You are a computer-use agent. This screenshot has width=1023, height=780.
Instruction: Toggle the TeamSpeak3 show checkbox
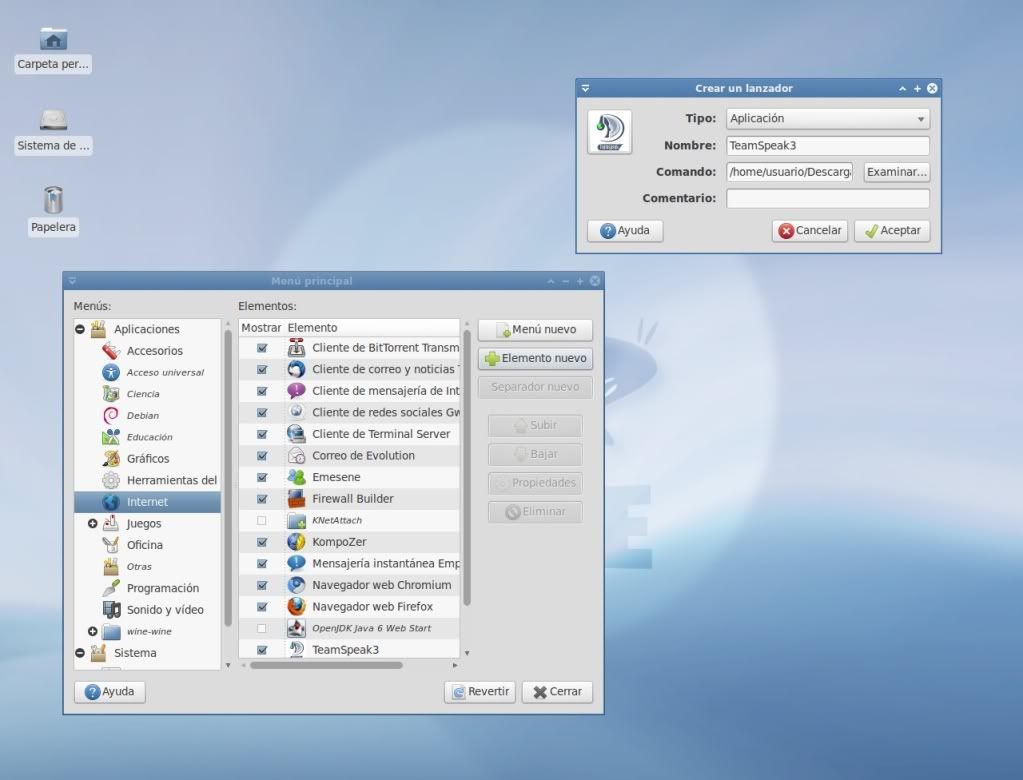[x=262, y=650]
